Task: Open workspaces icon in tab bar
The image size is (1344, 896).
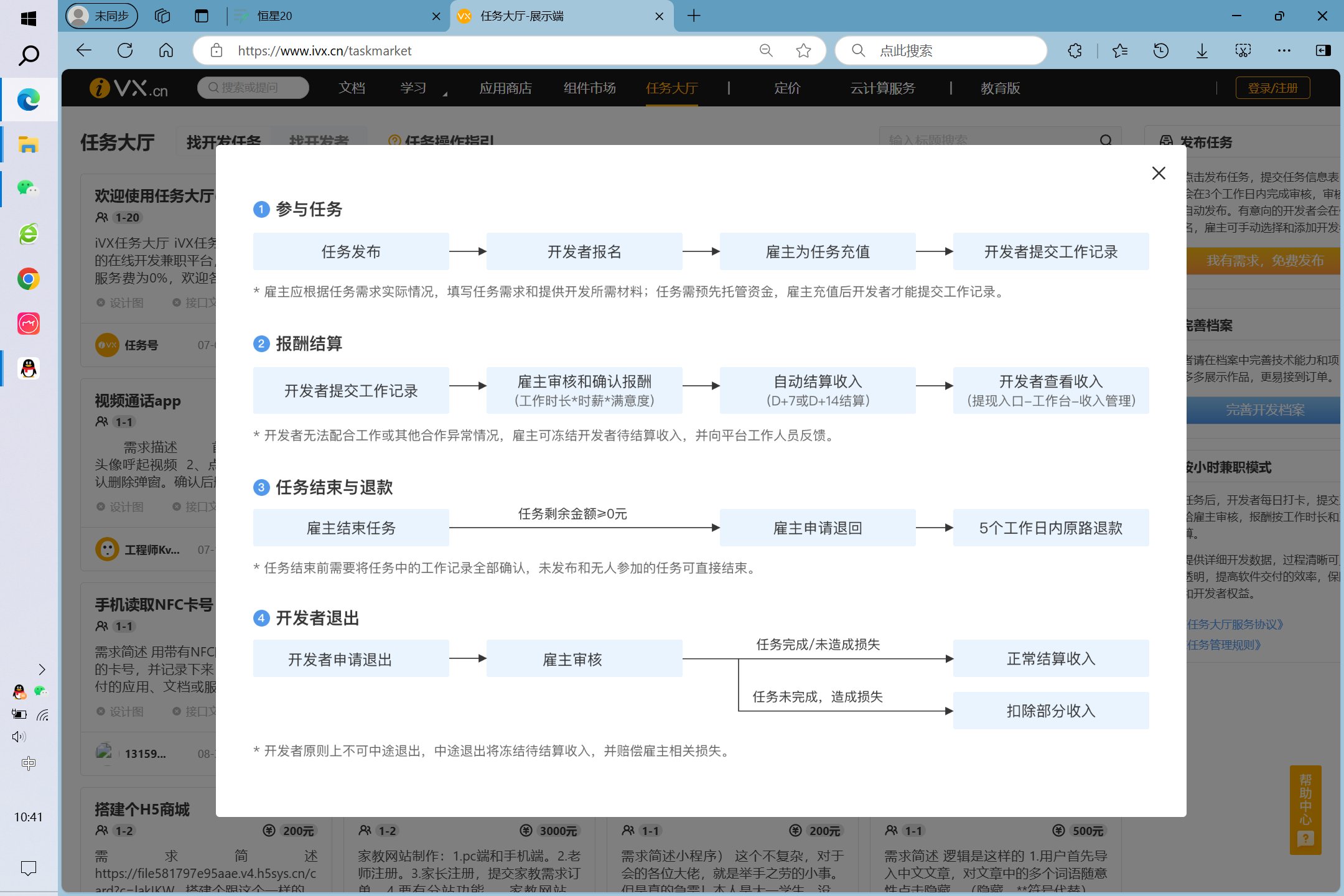Action: coord(162,16)
